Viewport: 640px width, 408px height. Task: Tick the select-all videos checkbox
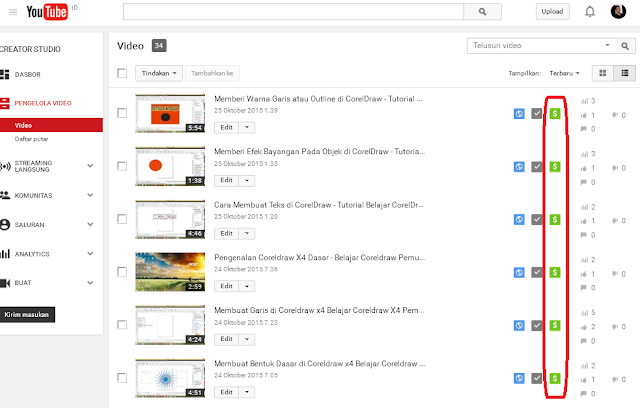coord(122,73)
